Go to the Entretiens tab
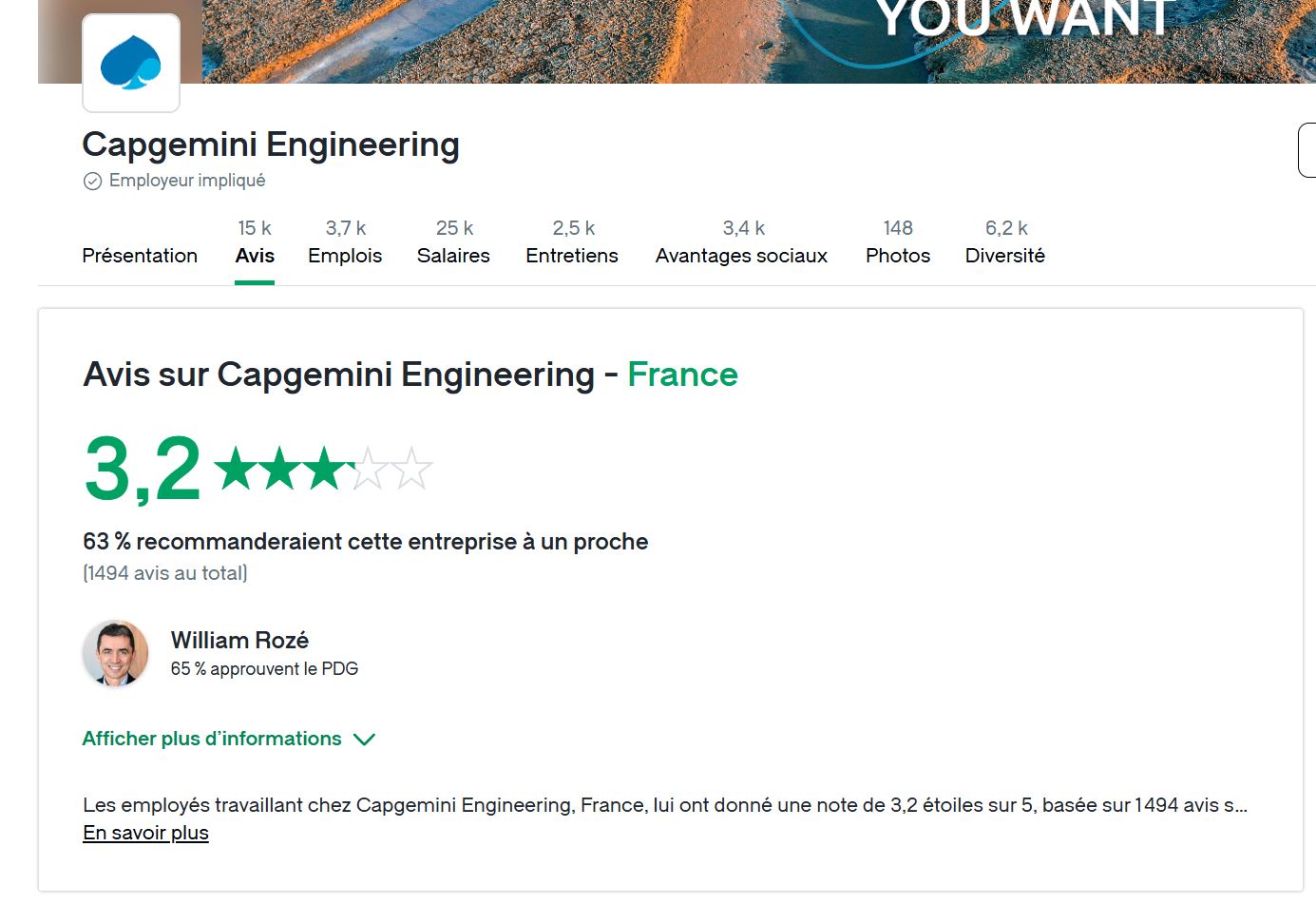The width and height of the screenshot is (1316, 904). 572,254
